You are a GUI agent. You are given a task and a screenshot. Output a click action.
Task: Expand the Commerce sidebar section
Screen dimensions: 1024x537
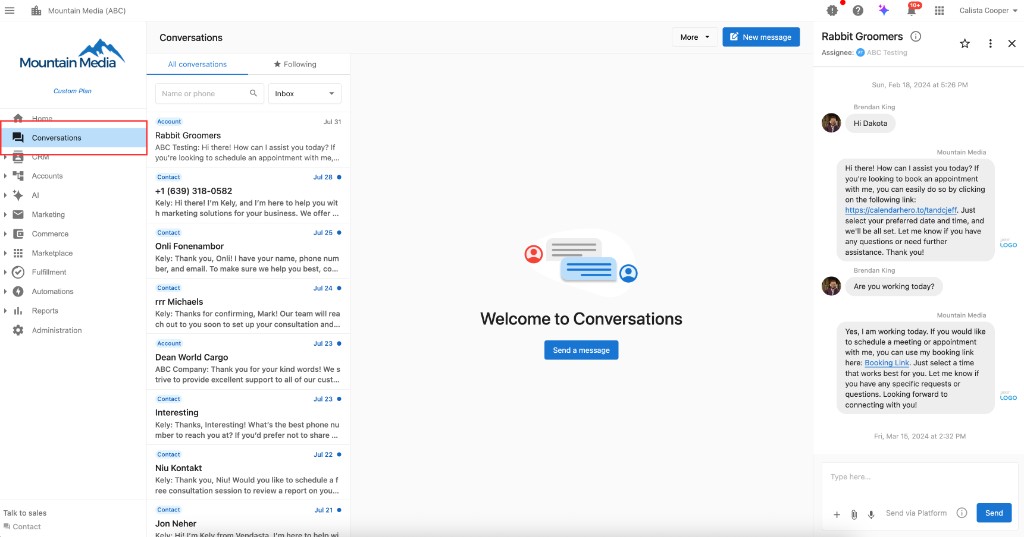(x=5, y=234)
